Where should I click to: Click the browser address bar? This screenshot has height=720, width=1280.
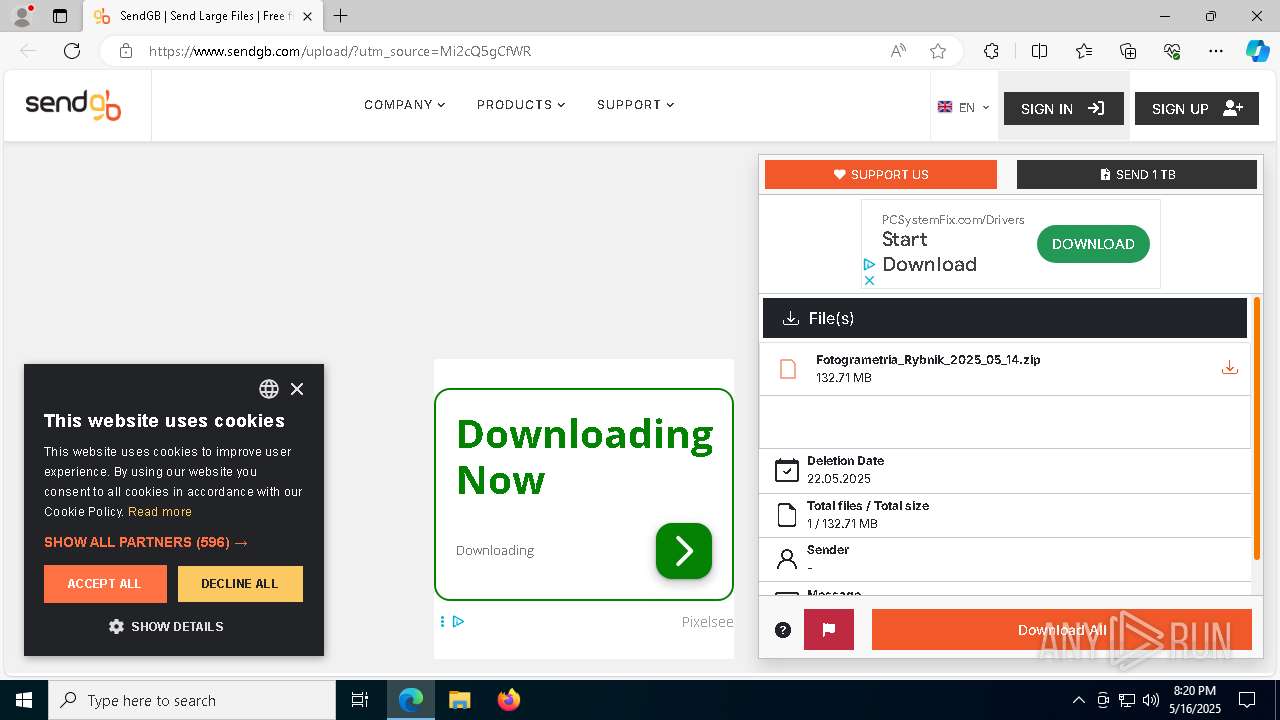click(500, 51)
